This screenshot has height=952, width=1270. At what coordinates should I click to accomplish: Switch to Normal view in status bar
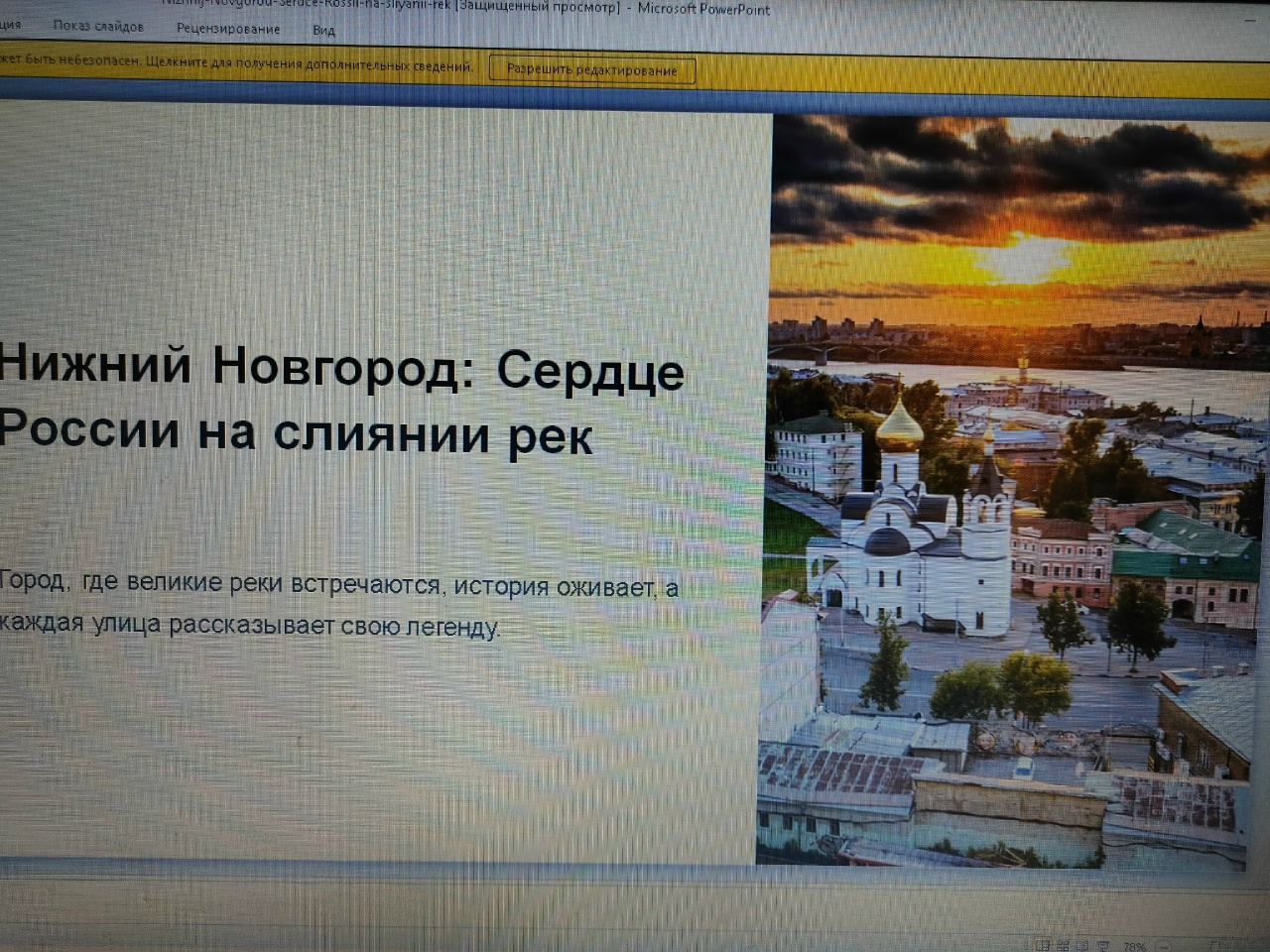pyautogui.click(x=1042, y=945)
